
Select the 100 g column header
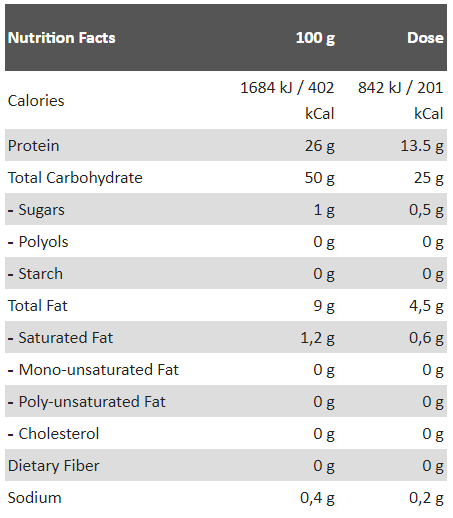point(315,38)
